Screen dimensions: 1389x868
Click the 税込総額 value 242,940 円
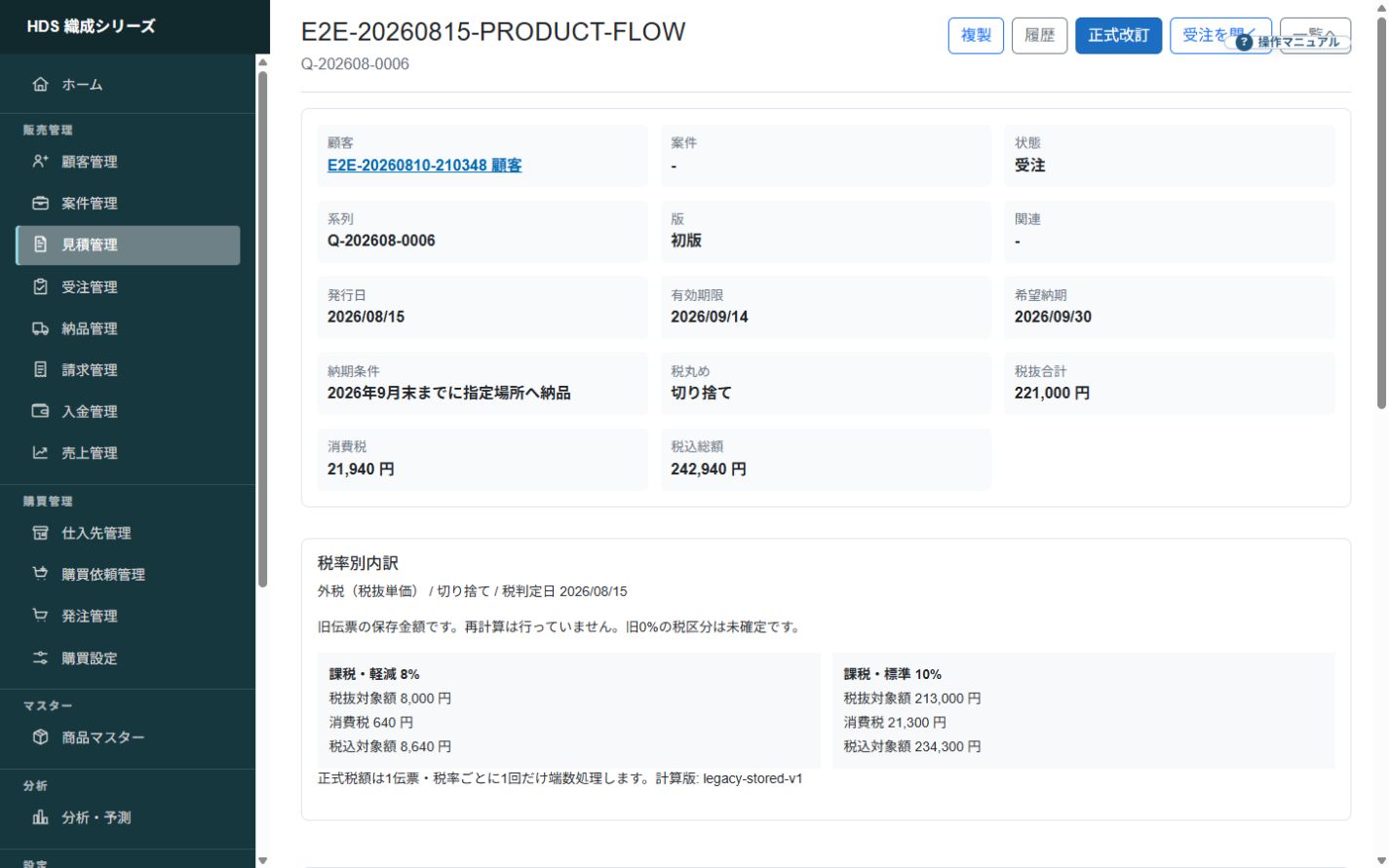709,470
